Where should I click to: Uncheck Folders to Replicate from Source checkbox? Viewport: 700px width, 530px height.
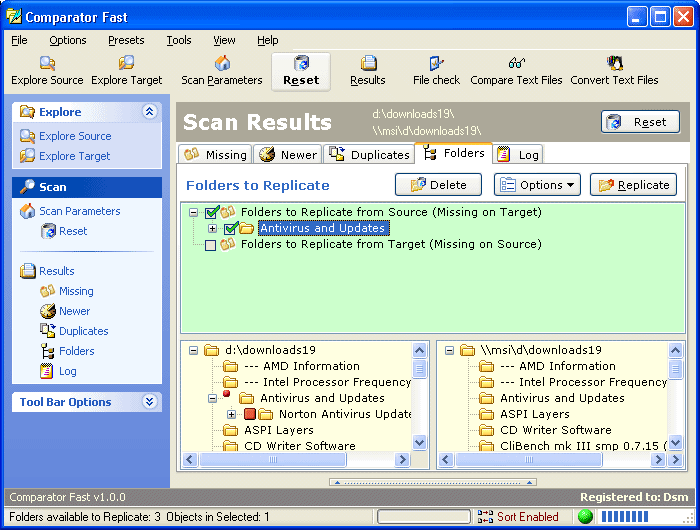click(x=211, y=212)
